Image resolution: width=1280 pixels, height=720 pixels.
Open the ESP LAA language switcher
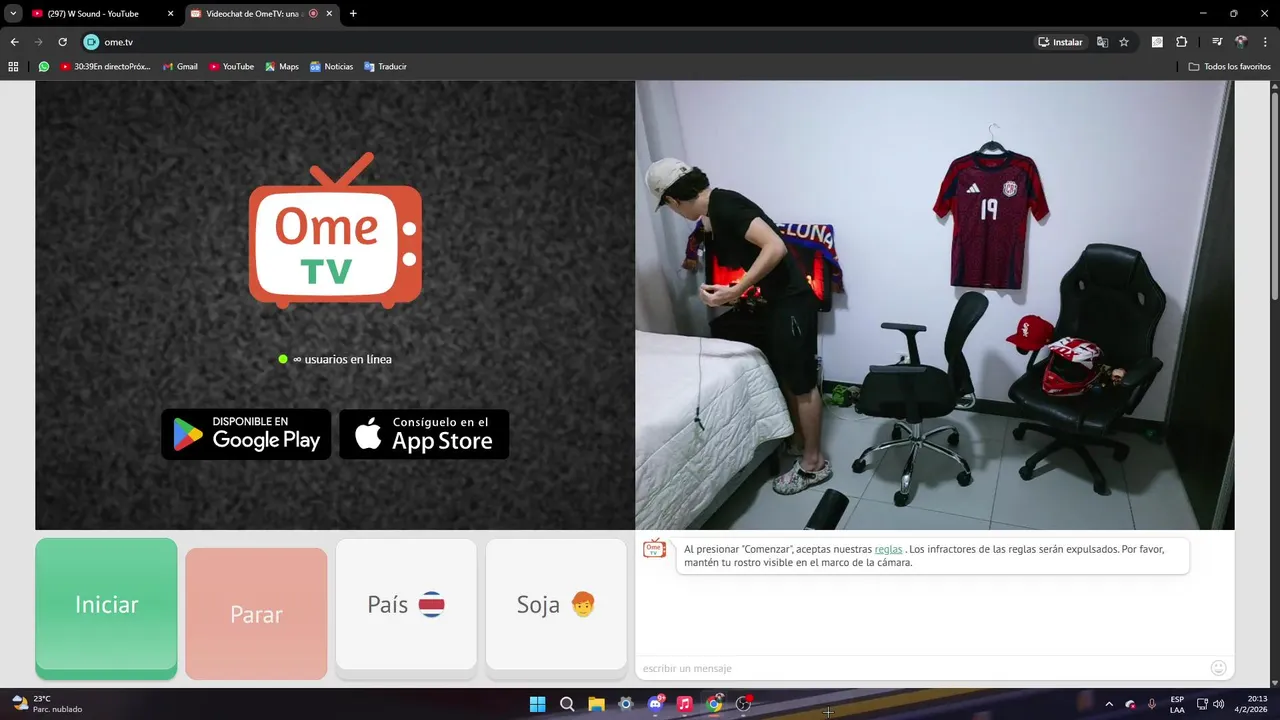point(1177,704)
